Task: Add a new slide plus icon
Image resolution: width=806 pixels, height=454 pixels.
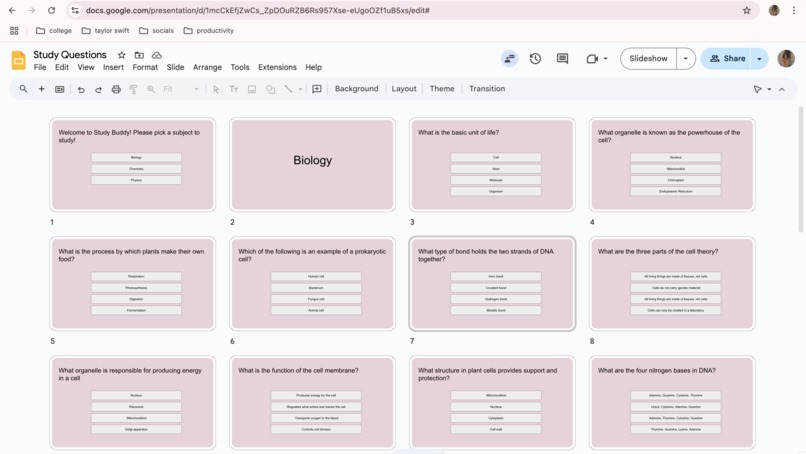Action: click(41, 89)
